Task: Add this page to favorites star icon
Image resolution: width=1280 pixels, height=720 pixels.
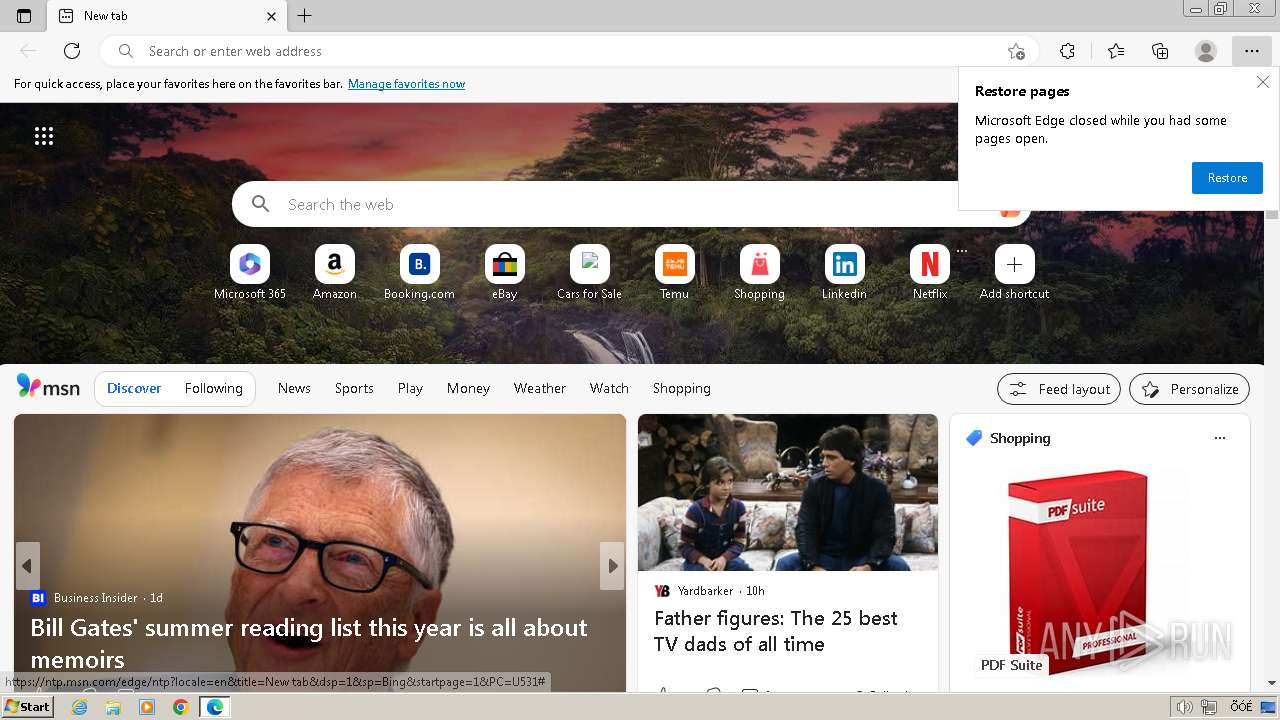Action: point(1016,51)
